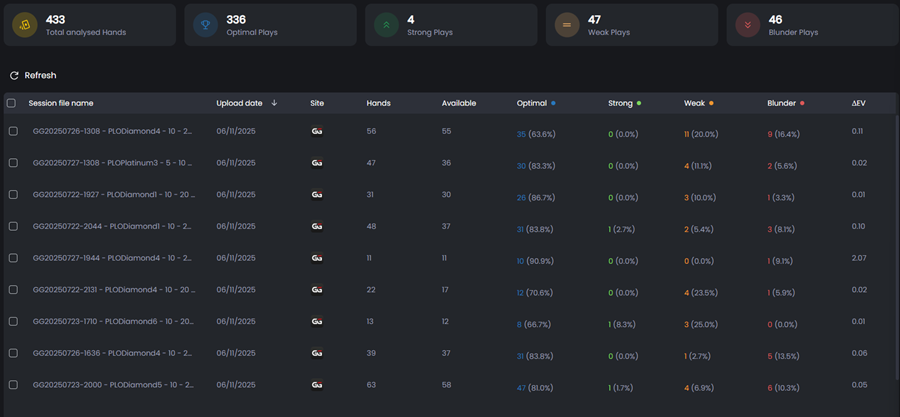This screenshot has width=900, height=417.
Task: Sort by Weak column header
Action: pyautogui.click(x=695, y=103)
